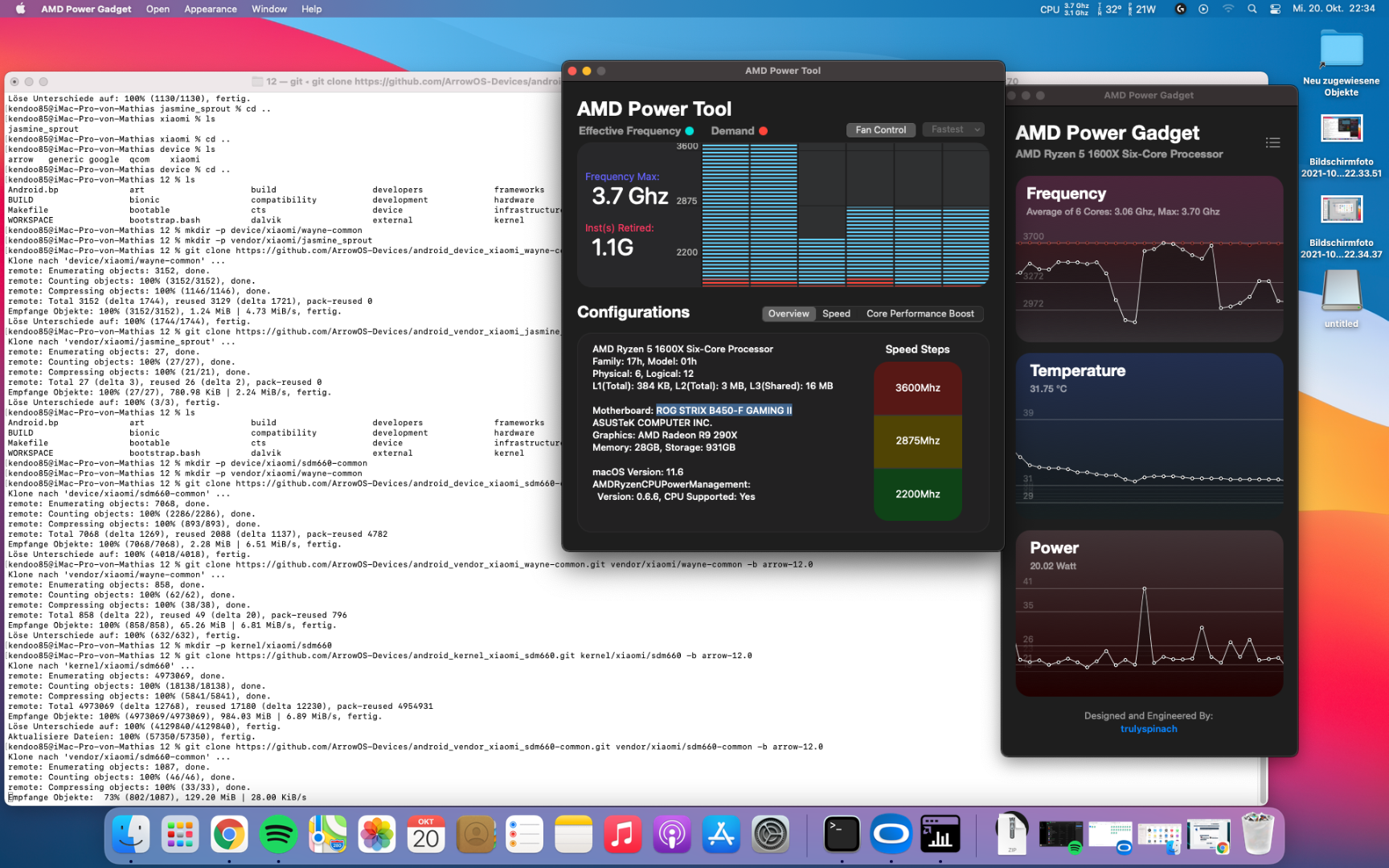The height and width of the screenshot is (868, 1389).
Task: Click the CPU frequency menu bar readout
Action: pos(1064,9)
